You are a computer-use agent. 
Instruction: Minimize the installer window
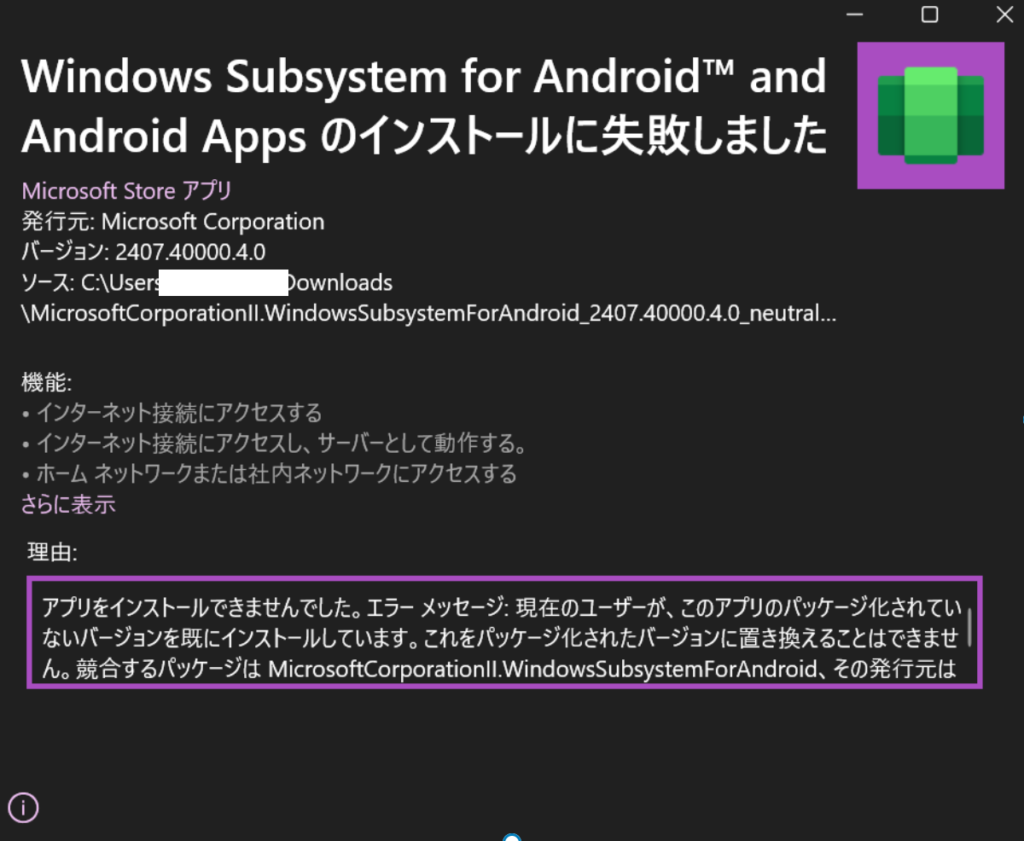854,14
